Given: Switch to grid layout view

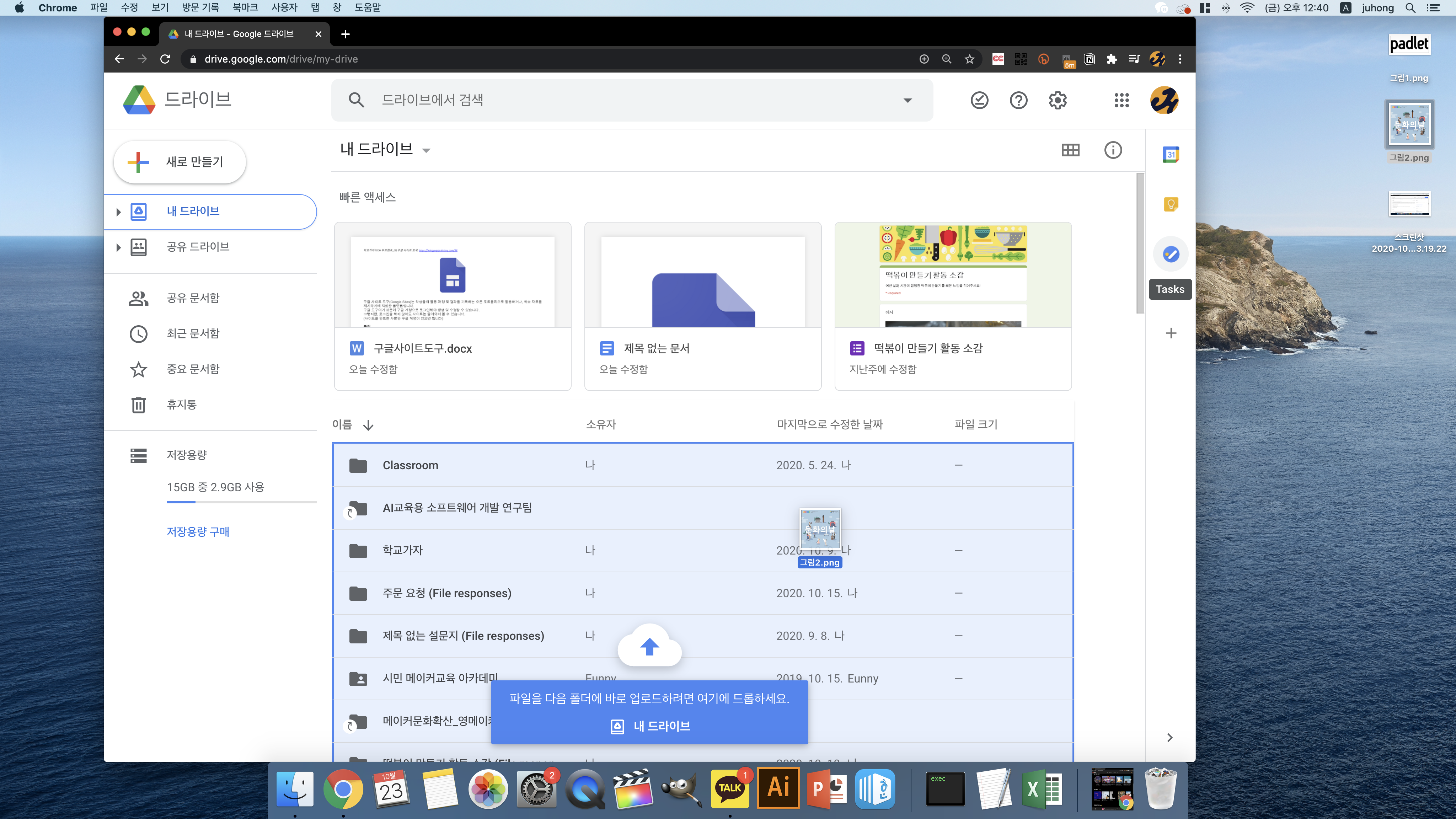Looking at the screenshot, I should [1070, 150].
